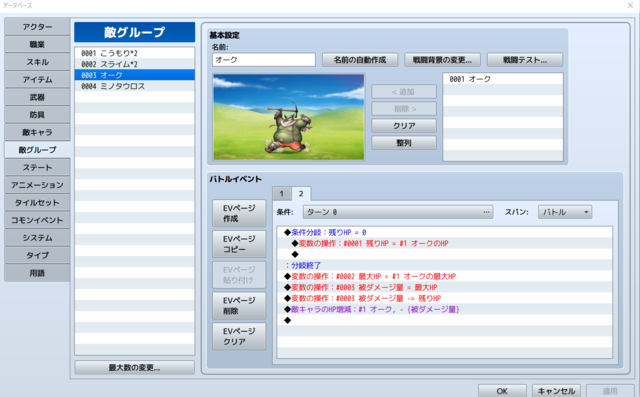Start the 戦闘テスト
640x397 pixels.
[x=525, y=60]
